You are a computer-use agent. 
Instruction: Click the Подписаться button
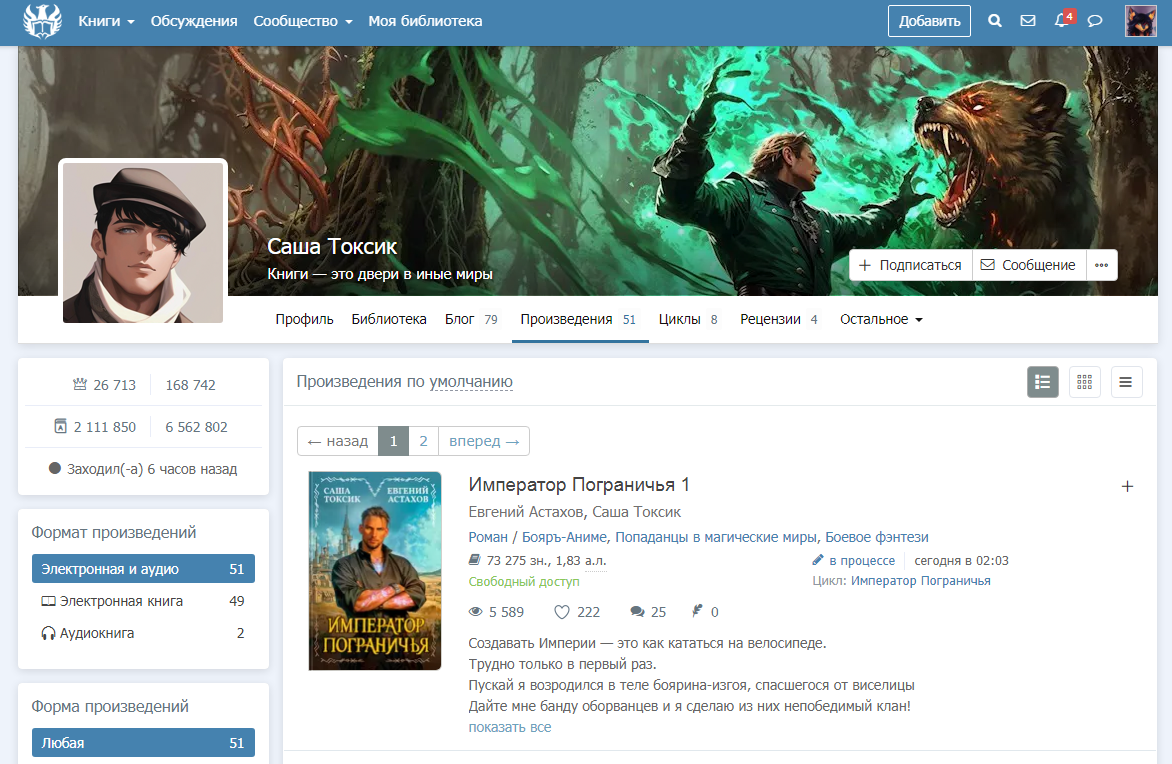tap(910, 265)
